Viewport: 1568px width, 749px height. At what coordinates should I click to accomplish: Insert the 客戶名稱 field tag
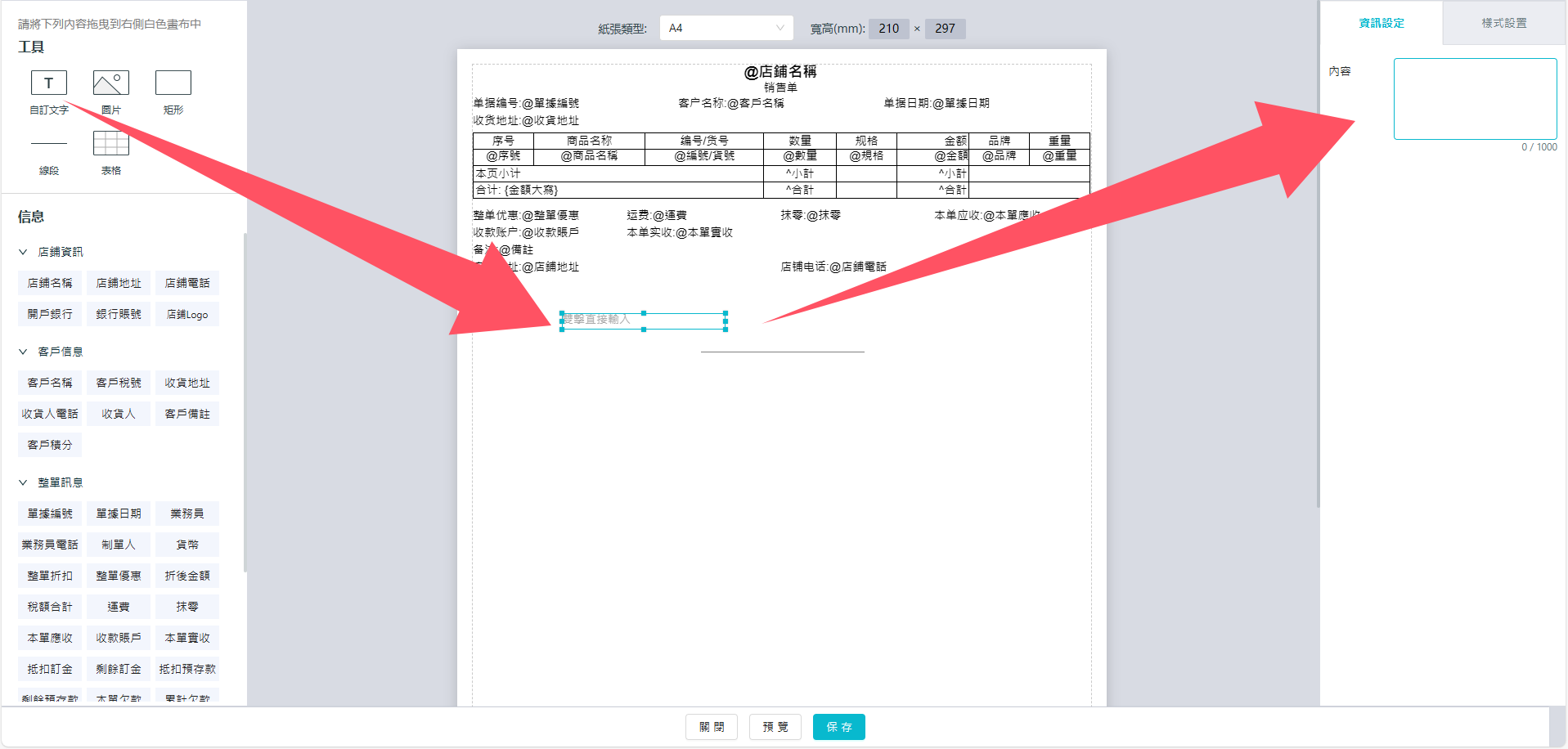[x=49, y=382]
